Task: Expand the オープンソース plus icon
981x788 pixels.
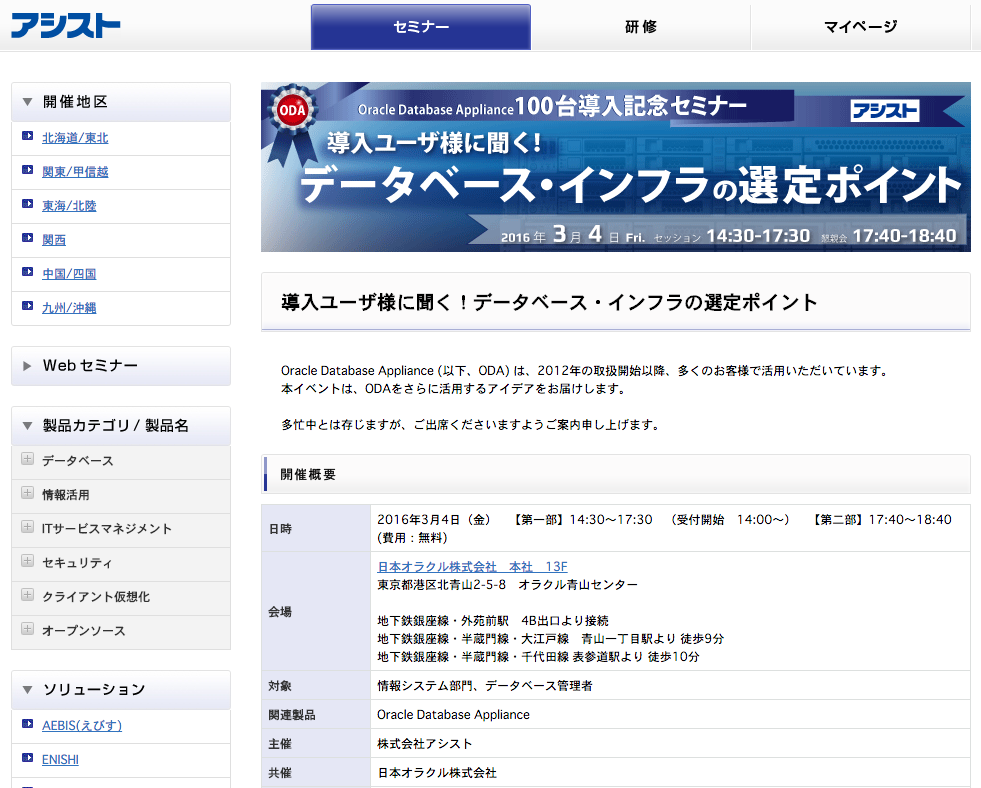Action: pyautogui.click(x=27, y=629)
